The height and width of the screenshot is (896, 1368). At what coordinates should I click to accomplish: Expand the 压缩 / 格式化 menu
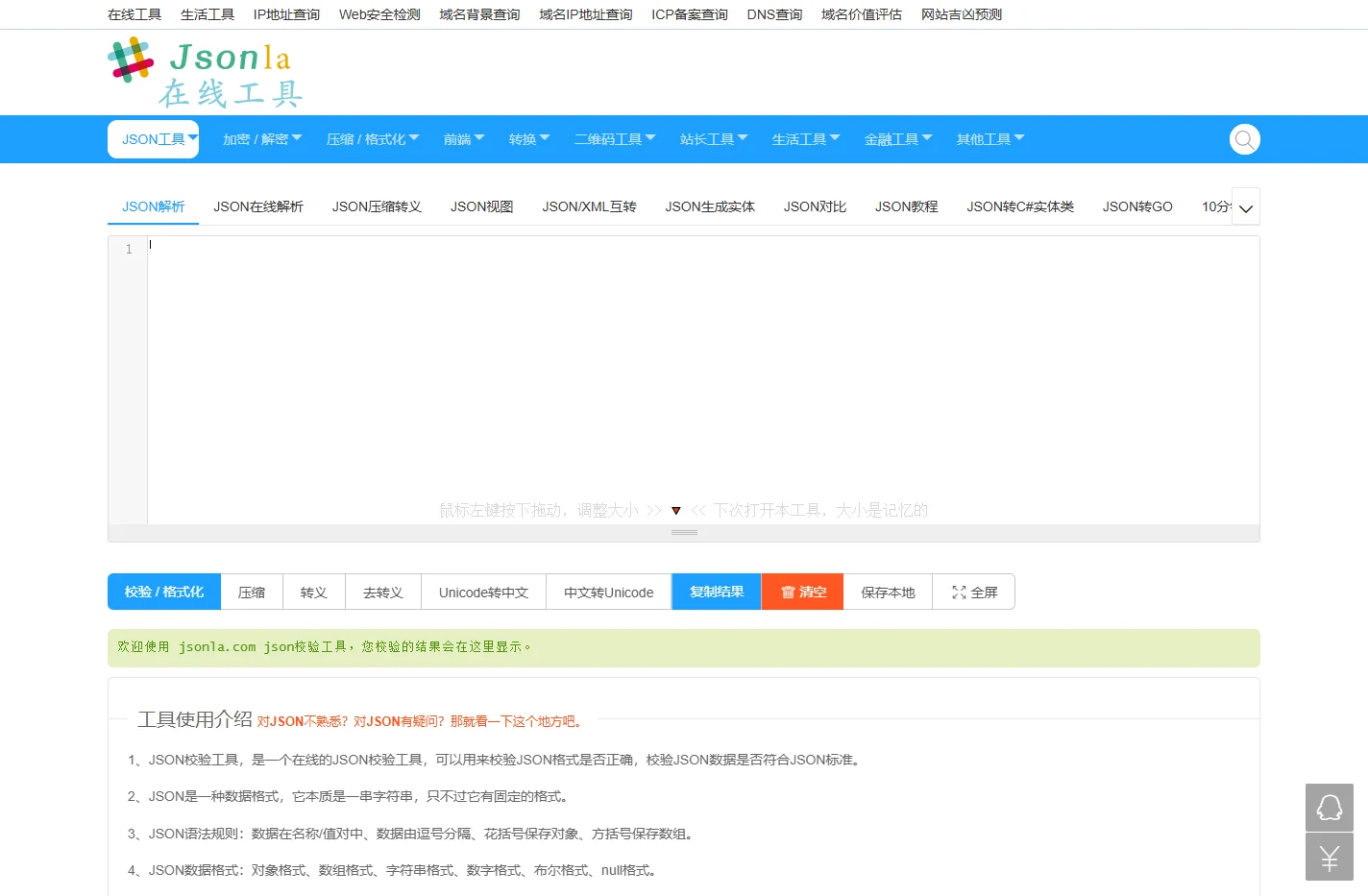pos(373,139)
